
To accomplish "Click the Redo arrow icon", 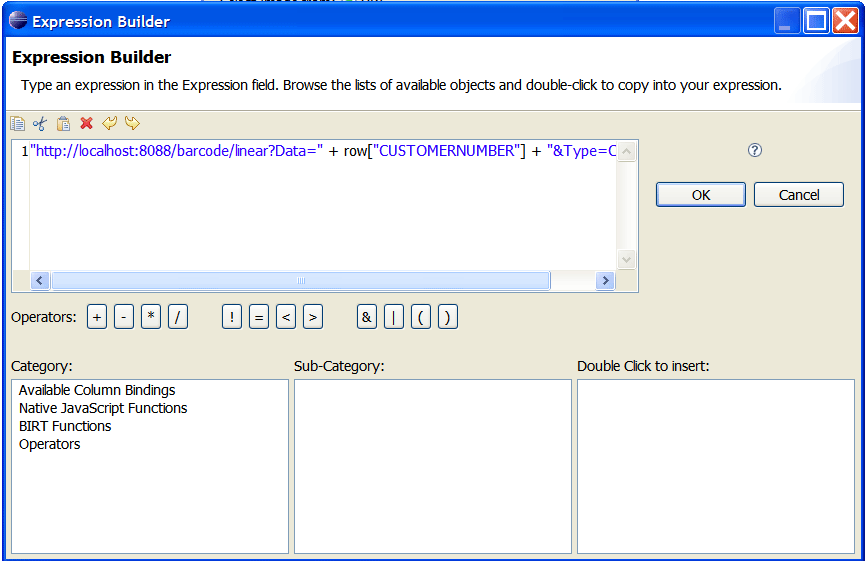I will coord(133,123).
